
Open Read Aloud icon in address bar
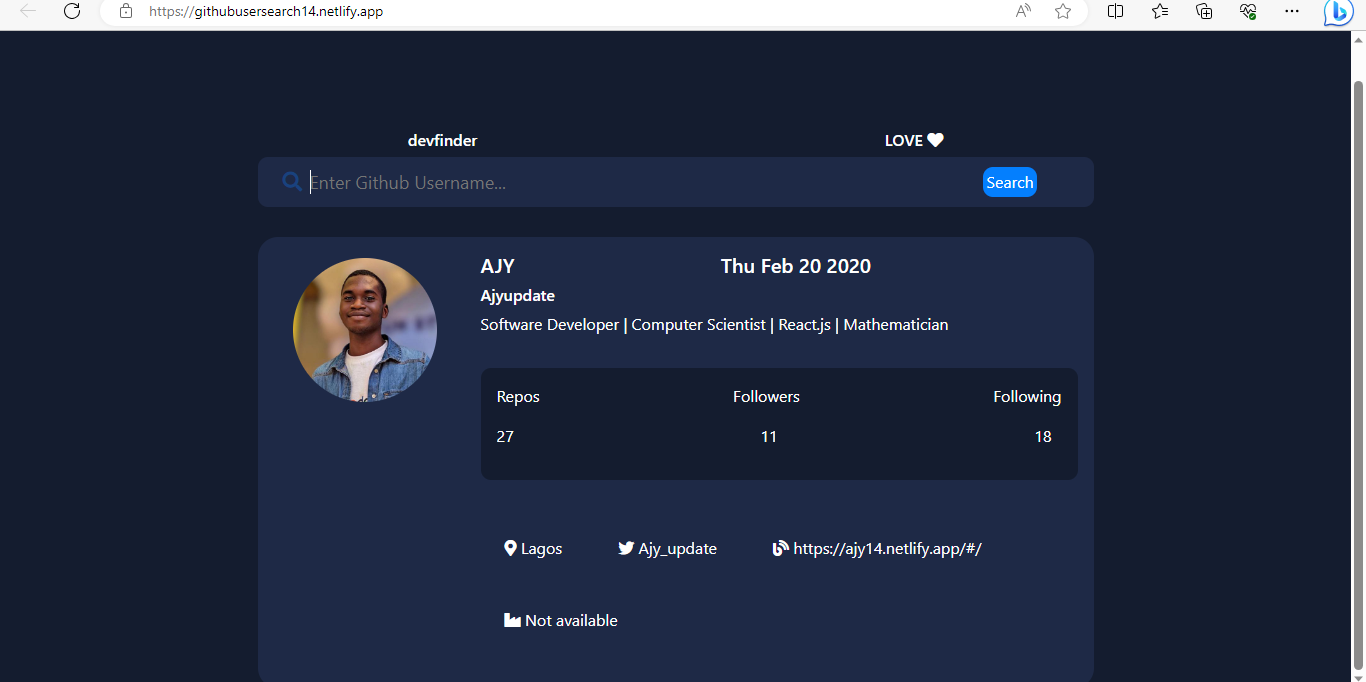[x=1023, y=11]
